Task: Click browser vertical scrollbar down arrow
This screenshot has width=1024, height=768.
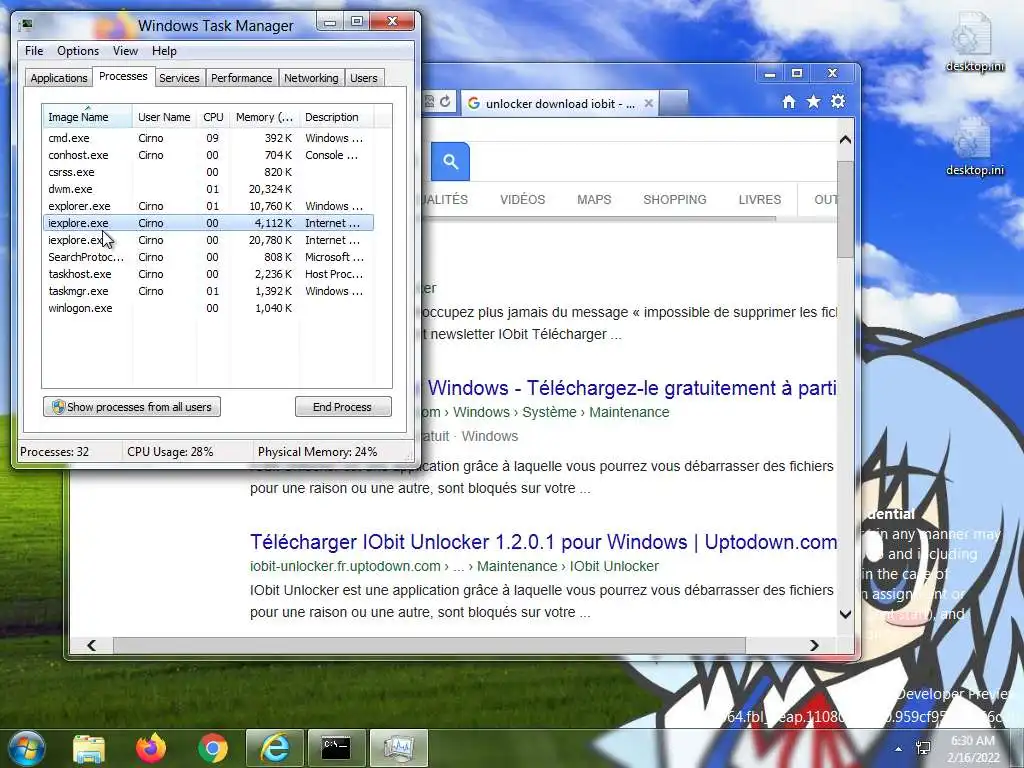Action: 845,614
